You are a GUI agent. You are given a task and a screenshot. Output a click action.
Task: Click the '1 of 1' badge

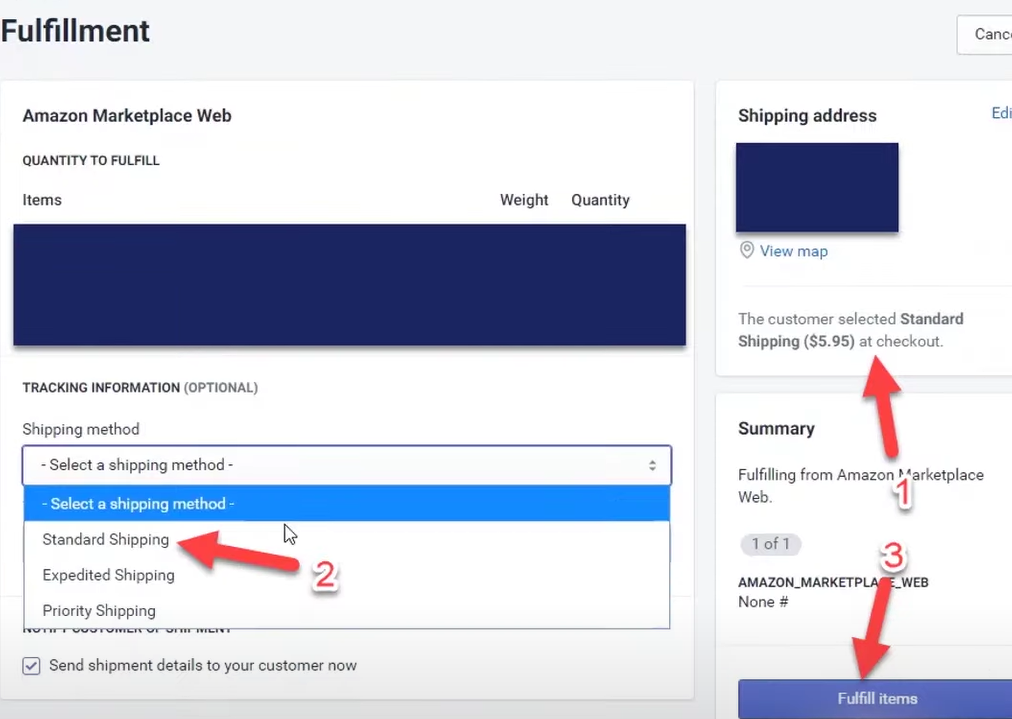[x=771, y=543]
